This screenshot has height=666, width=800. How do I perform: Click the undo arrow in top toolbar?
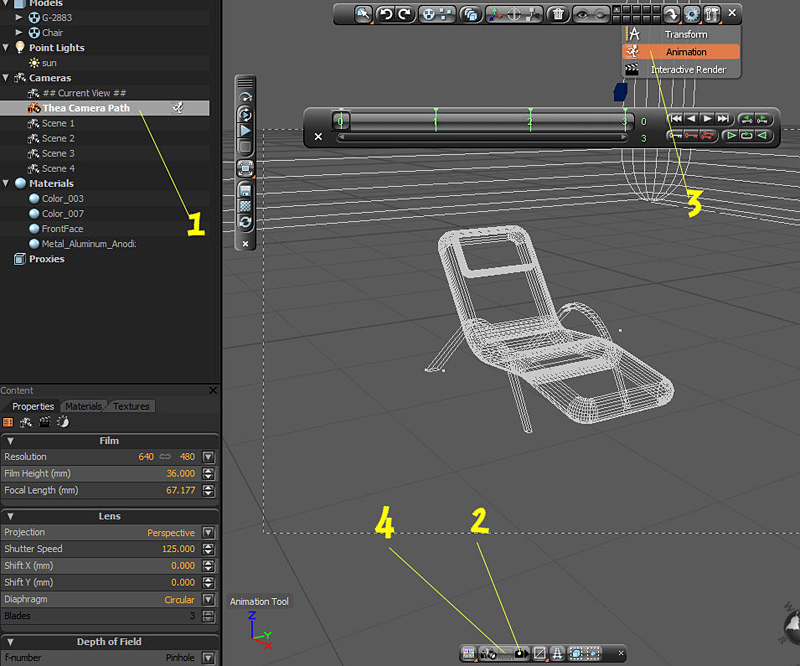point(385,14)
